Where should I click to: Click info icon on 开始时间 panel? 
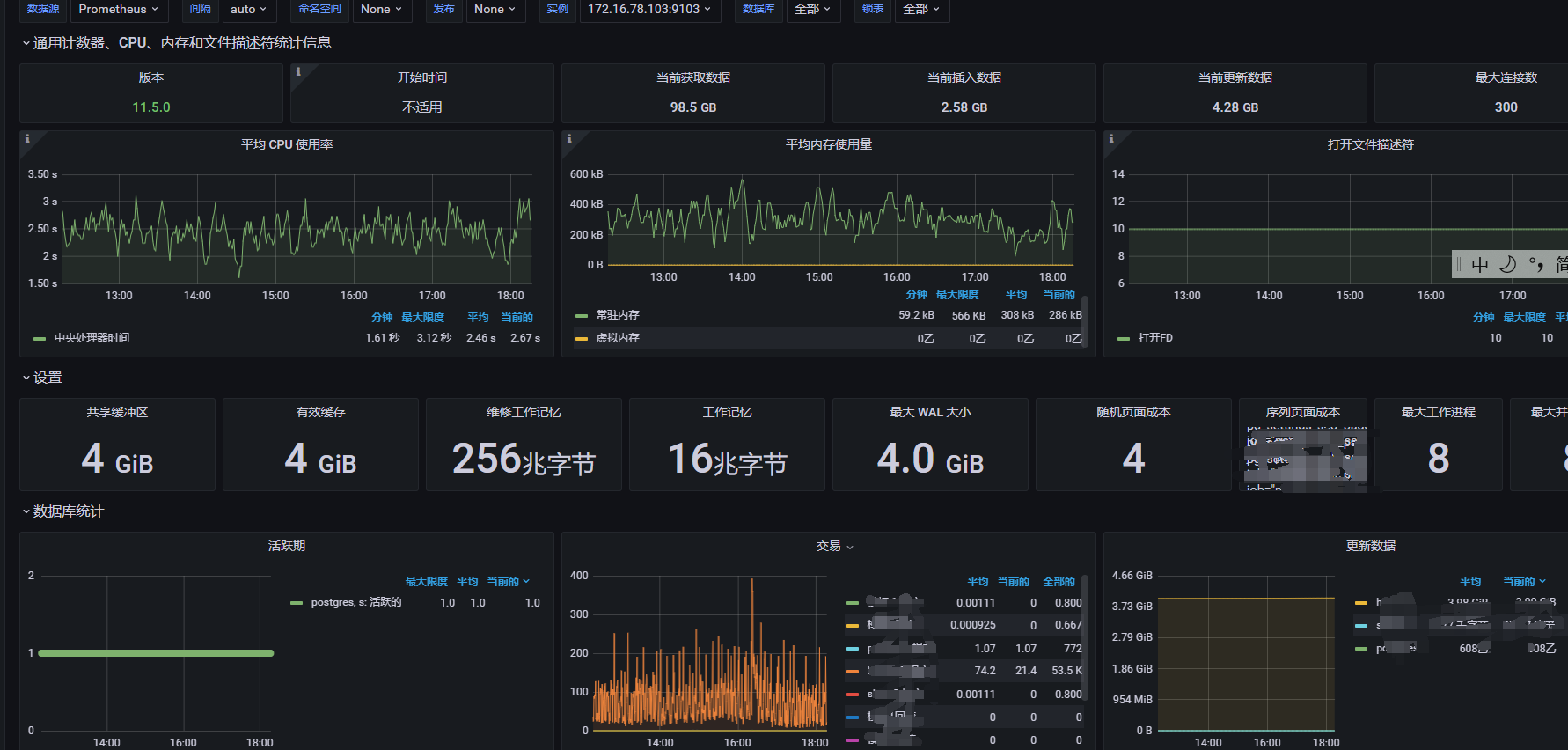(x=298, y=71)
